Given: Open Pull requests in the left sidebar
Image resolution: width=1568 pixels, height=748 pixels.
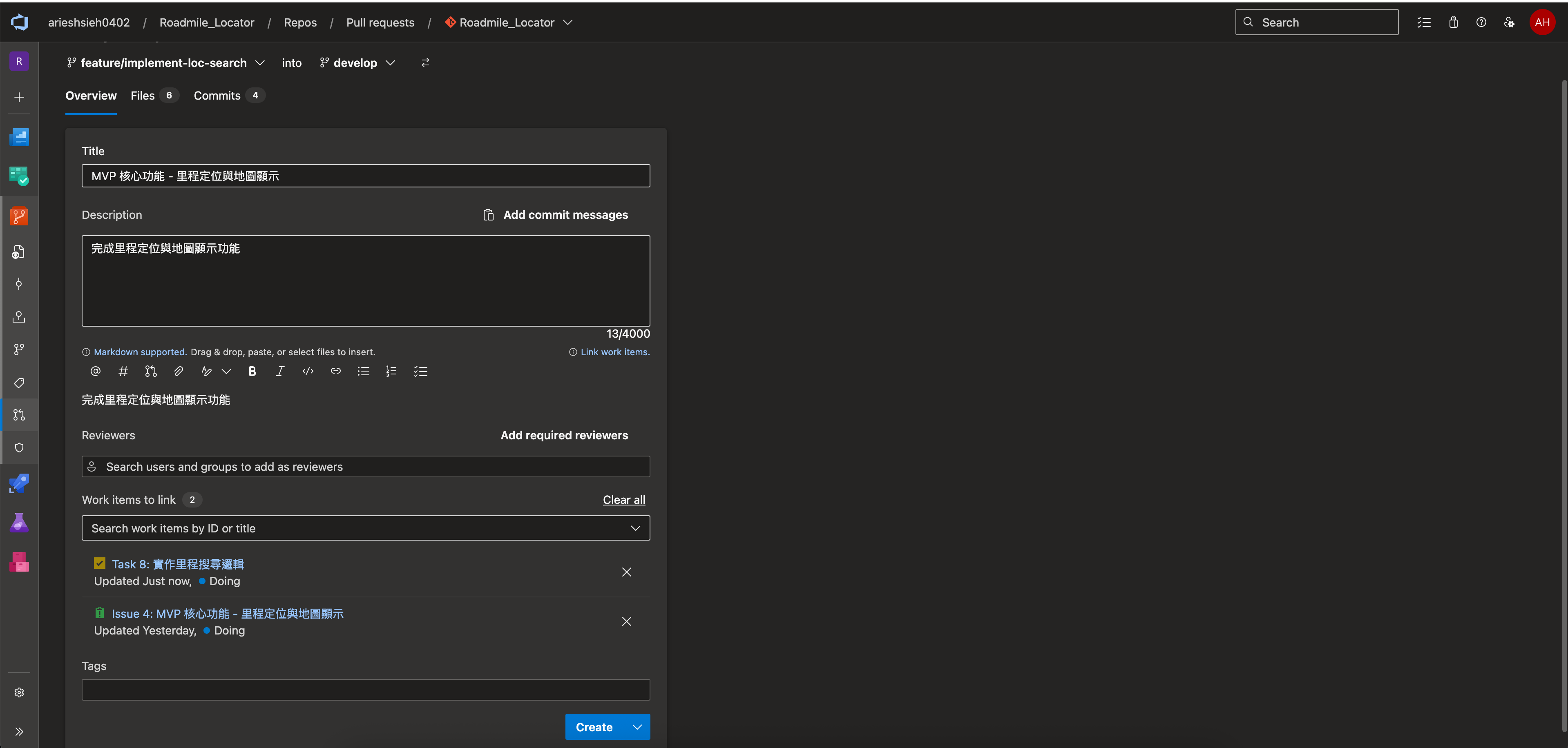Looking at the screenshot, I should click(19, 415).
